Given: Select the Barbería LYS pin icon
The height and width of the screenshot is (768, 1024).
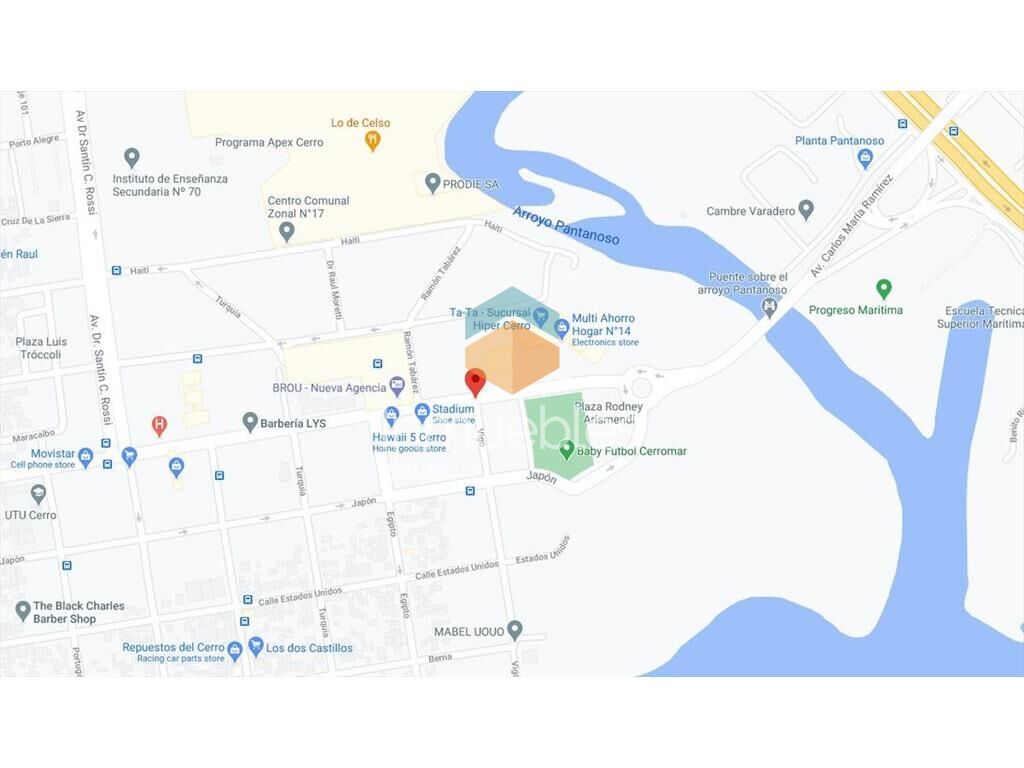Looking at the screenshot, I should [249, 422].
